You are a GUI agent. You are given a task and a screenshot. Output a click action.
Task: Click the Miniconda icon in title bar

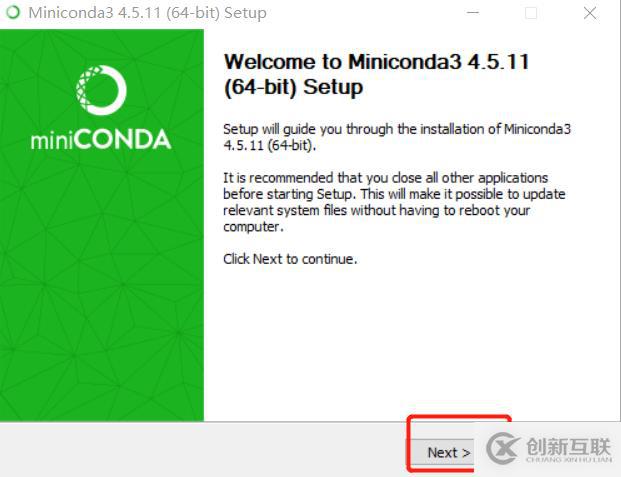[x=12, y=13]
